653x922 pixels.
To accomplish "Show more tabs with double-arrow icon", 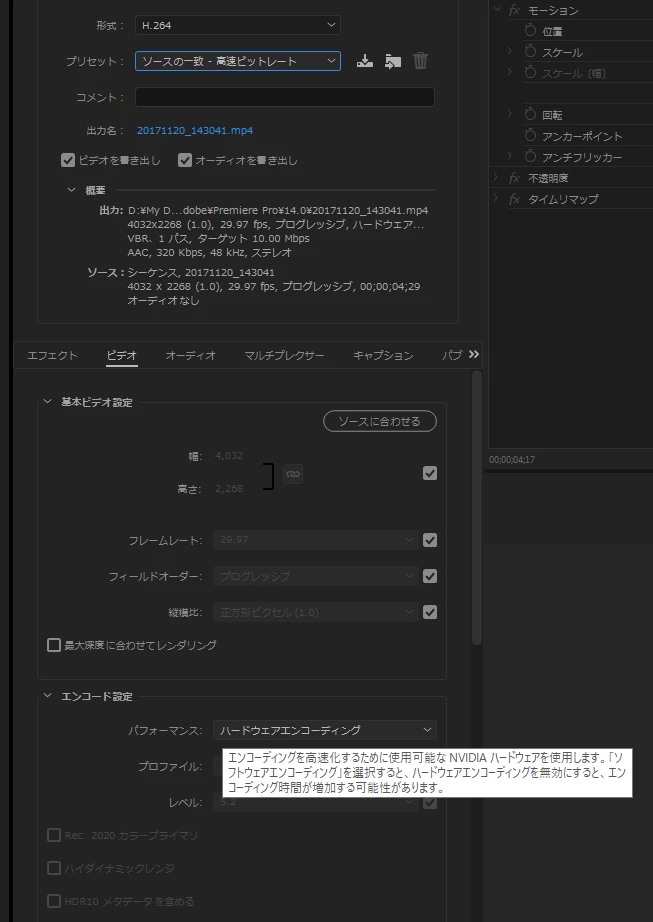I will click(x=474, y=354).
